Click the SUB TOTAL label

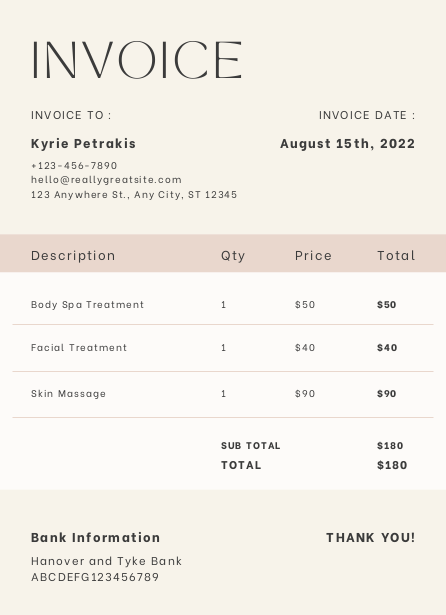(250, 446)
